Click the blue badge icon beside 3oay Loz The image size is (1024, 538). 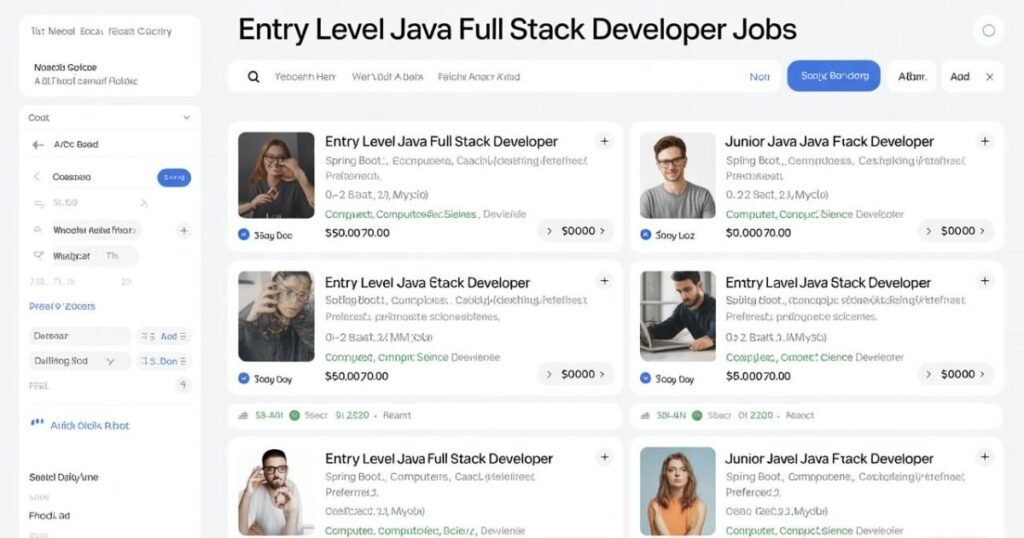tap(645, 234)
